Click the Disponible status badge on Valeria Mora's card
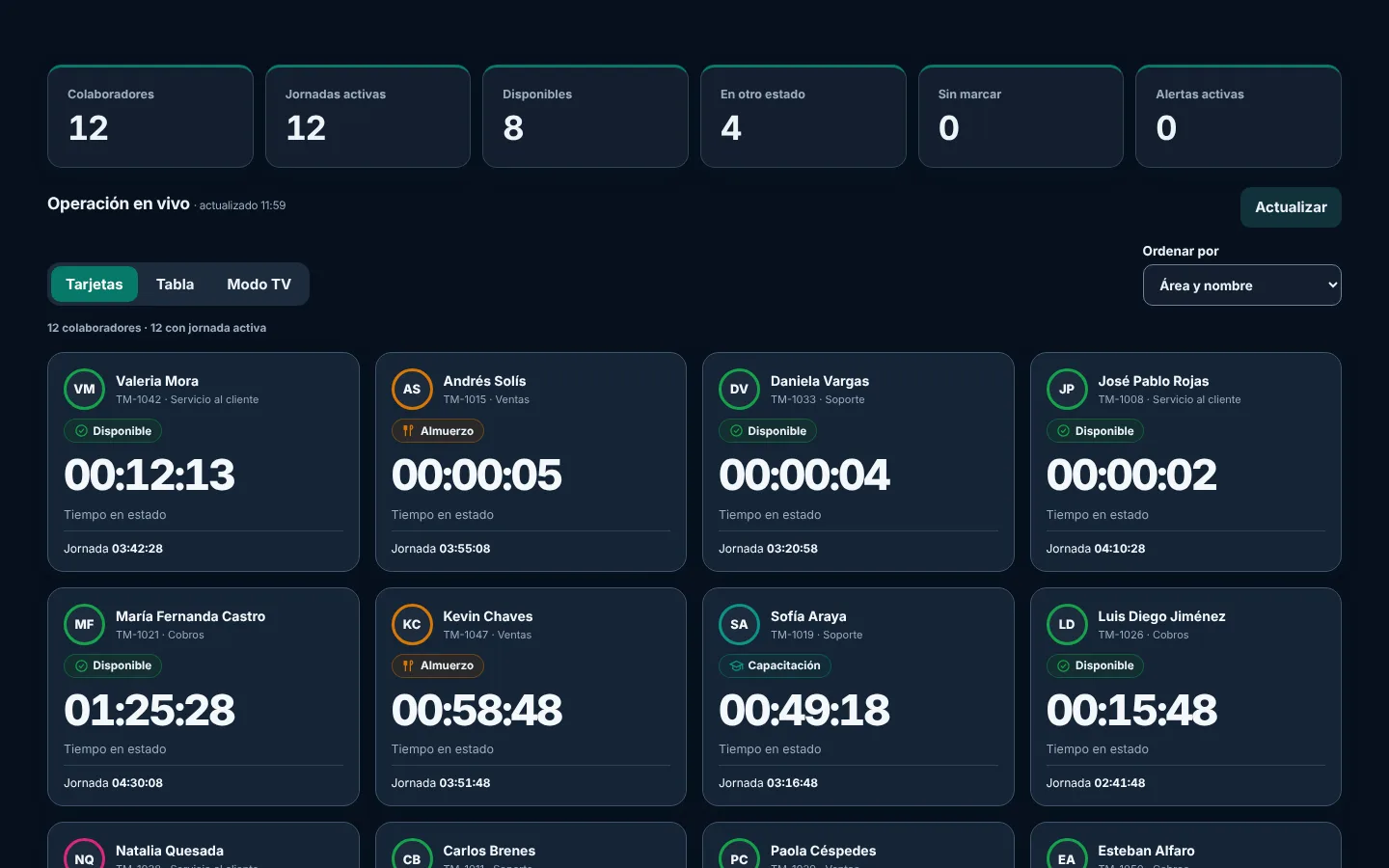 [x=113, y=431]
